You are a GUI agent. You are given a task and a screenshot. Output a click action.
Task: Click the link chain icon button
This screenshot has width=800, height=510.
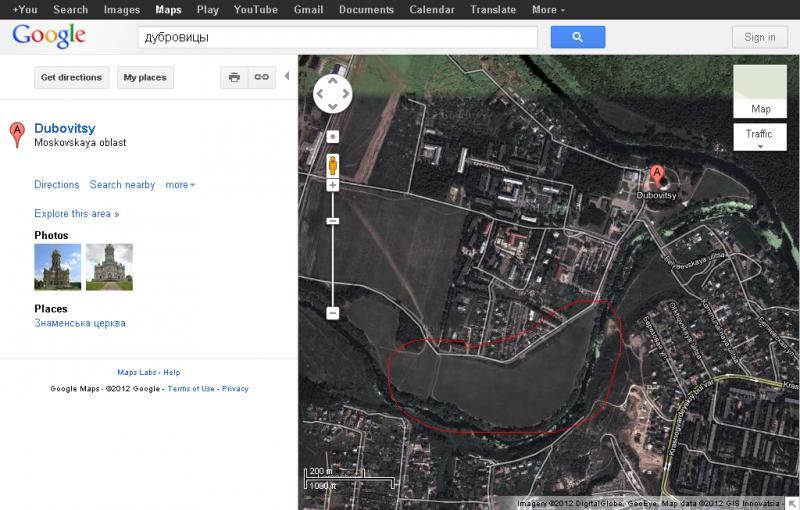pyautogui.click(x=261, y=77)
